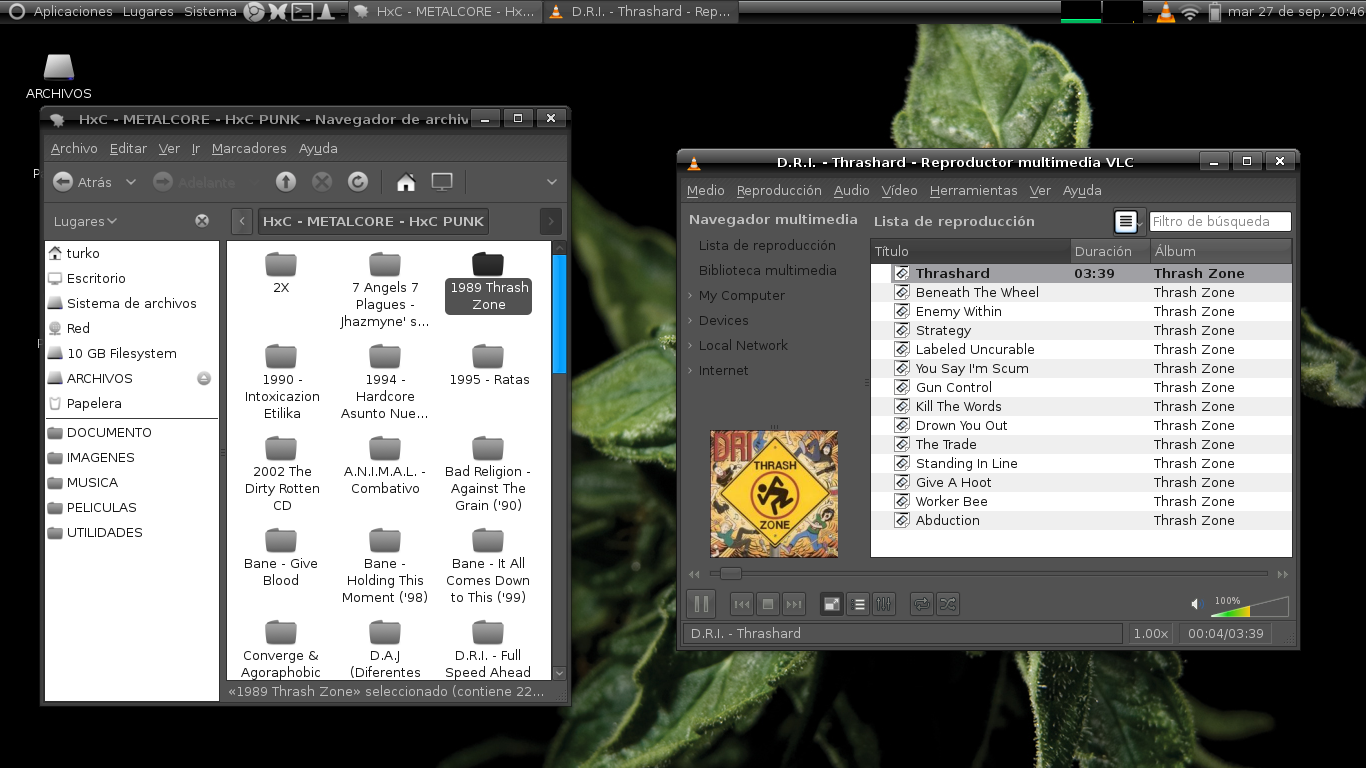Reload the current folder icon
The width and height of the screenshot is (1366, 768).
point(358,182)
